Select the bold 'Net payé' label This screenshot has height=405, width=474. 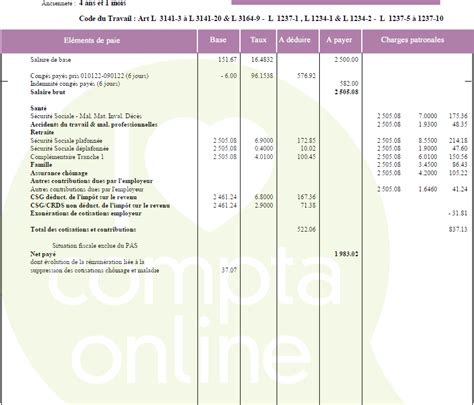click(43, 254)
